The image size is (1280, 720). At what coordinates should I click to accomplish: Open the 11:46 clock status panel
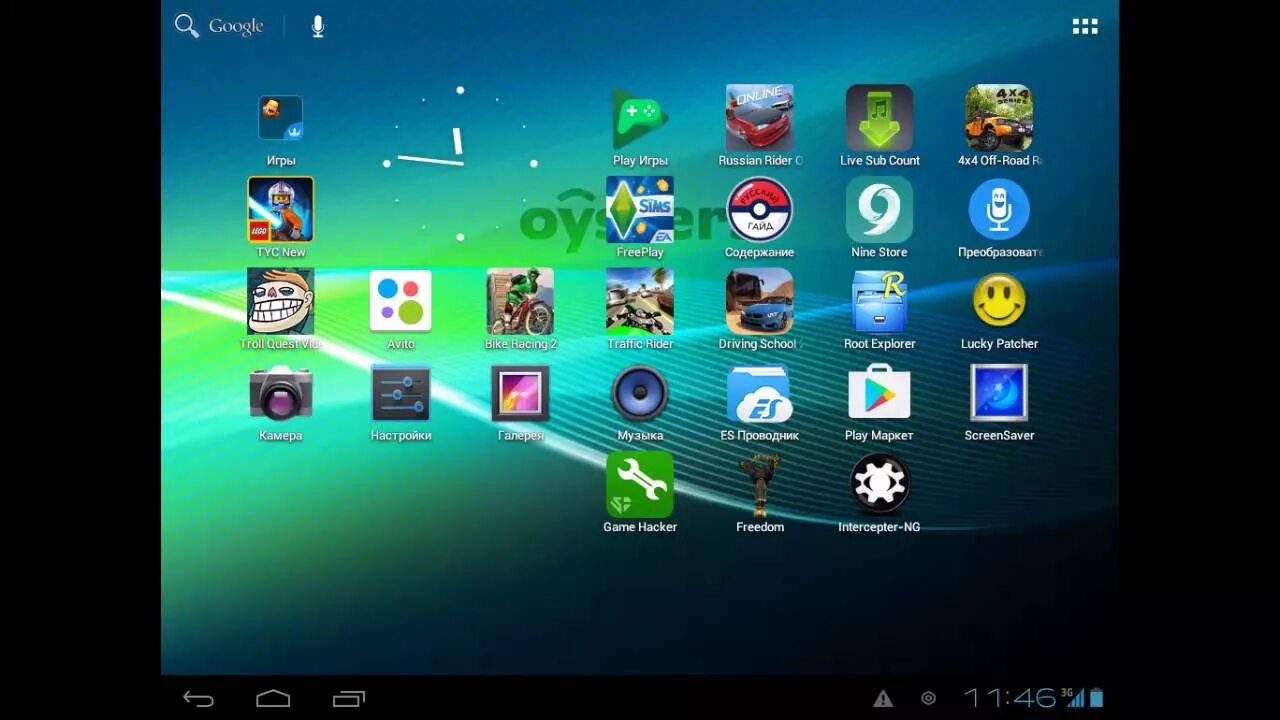1010,698
